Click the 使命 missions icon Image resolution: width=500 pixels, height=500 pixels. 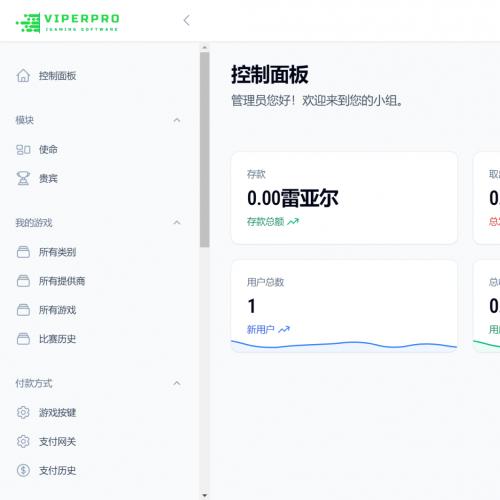(x=23, y=150)
